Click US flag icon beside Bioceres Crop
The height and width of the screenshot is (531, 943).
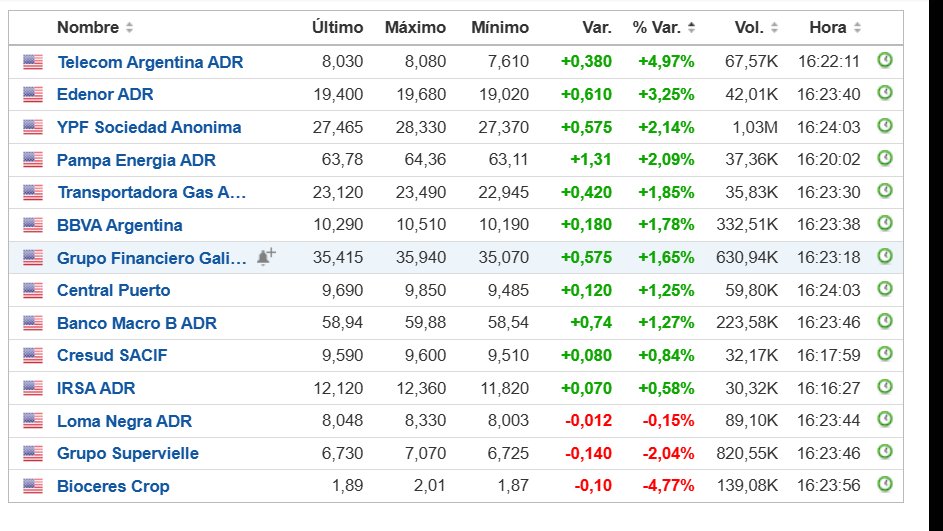point(33,486)
